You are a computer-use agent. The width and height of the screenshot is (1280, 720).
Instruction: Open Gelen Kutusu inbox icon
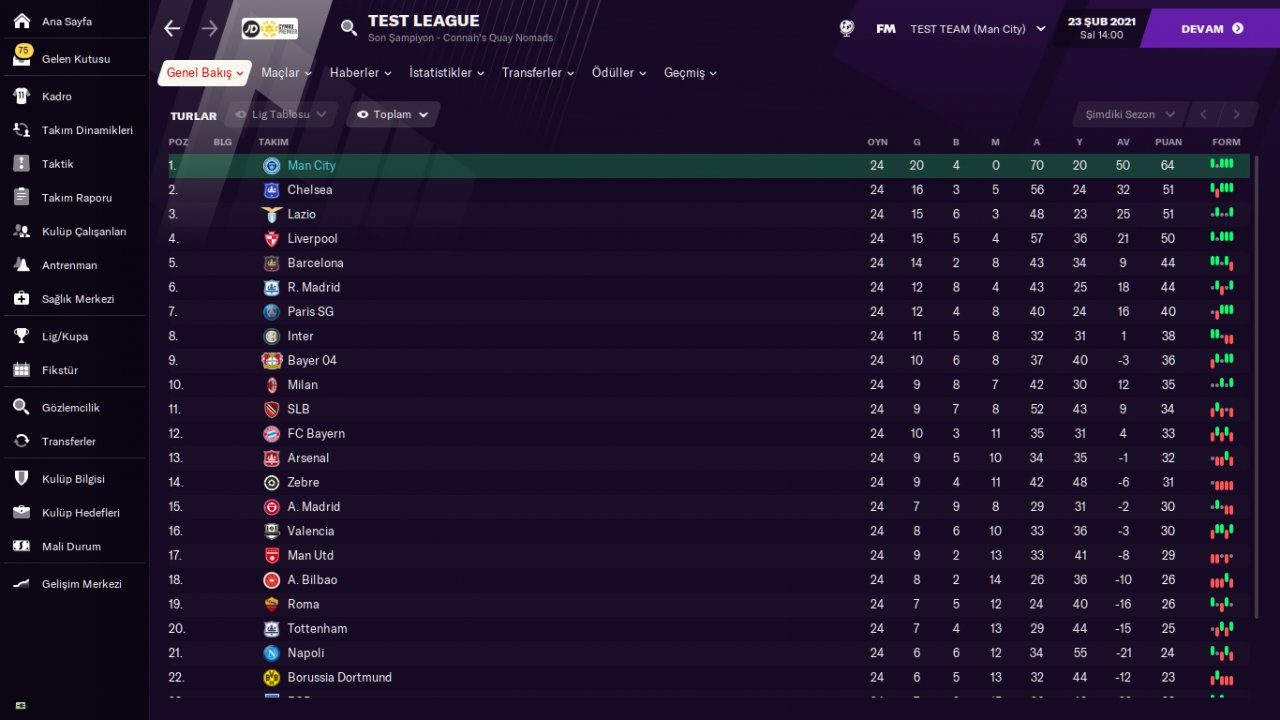click(x=22, y=59)
